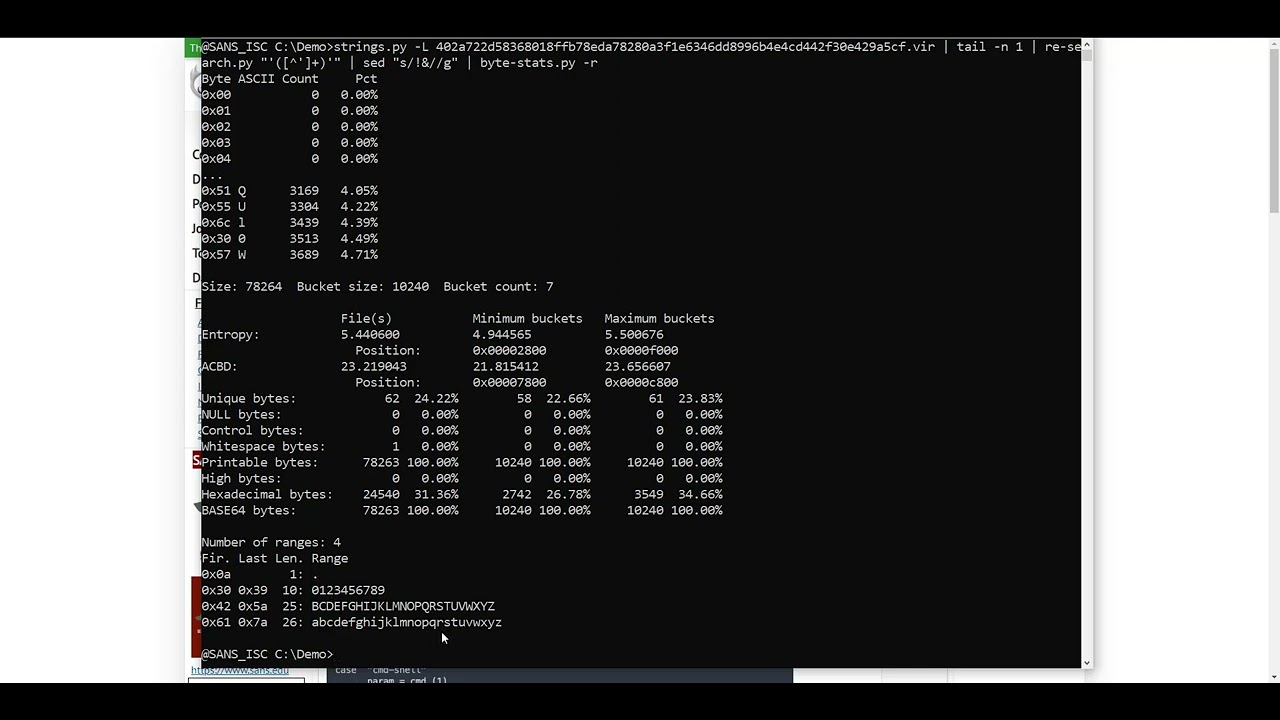Click the terminal scrollbar down arrow

pos(1086,661)
